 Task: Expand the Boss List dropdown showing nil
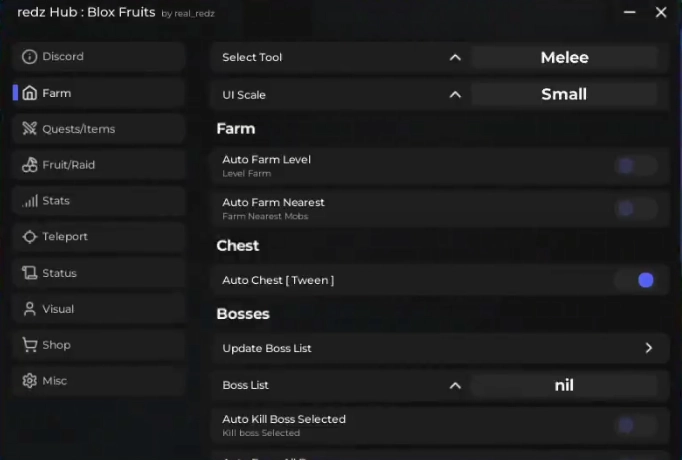[564, 385]
